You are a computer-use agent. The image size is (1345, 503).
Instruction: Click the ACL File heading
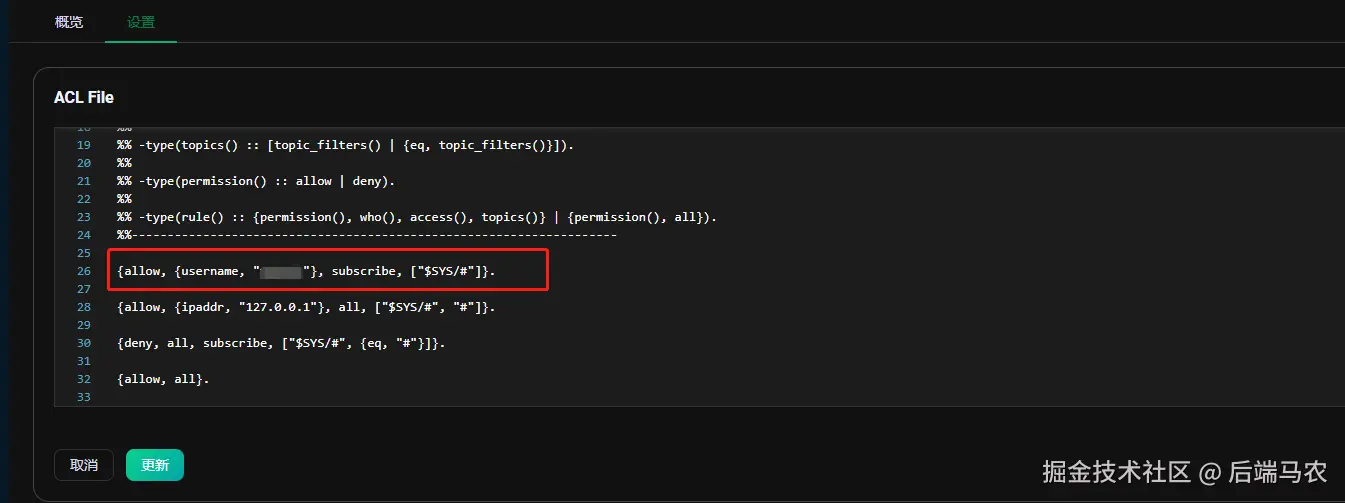[84, 97]
